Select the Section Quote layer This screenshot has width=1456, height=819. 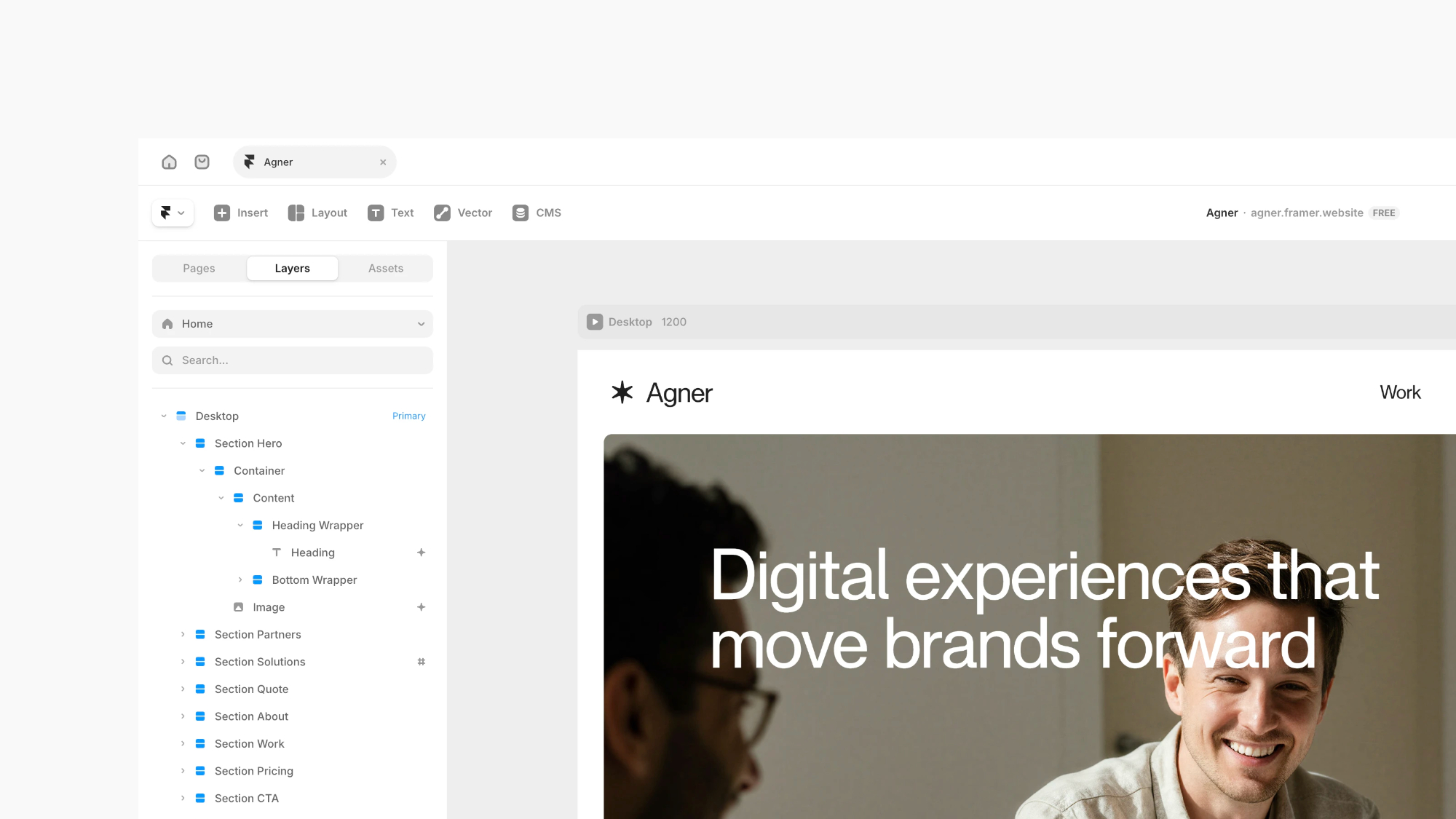tap(293, 689)
